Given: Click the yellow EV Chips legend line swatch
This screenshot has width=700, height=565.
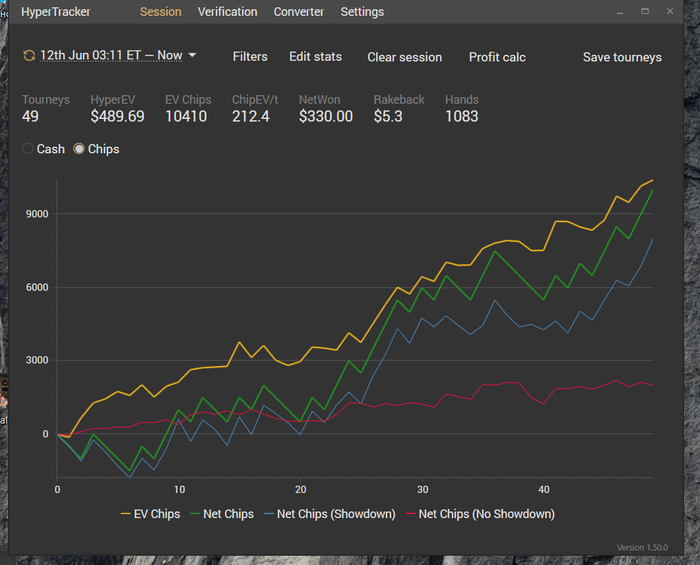Looking at the screenshot, I should (125, 515).
